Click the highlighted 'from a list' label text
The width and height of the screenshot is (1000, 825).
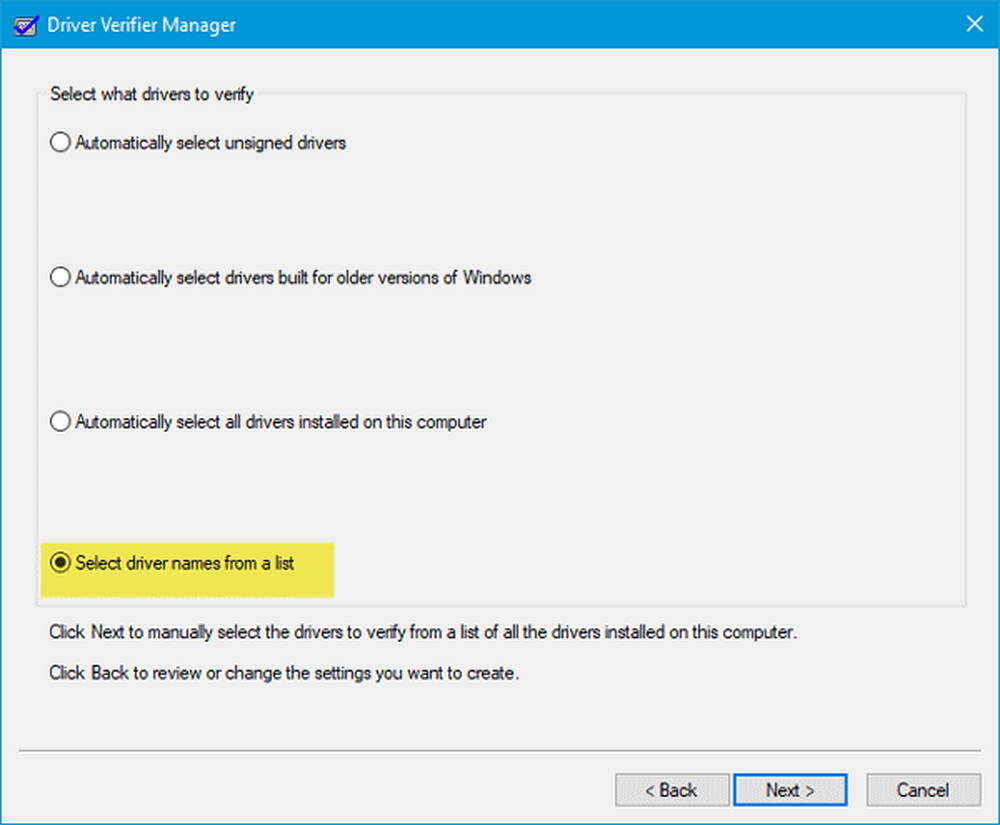pos(185,563)
